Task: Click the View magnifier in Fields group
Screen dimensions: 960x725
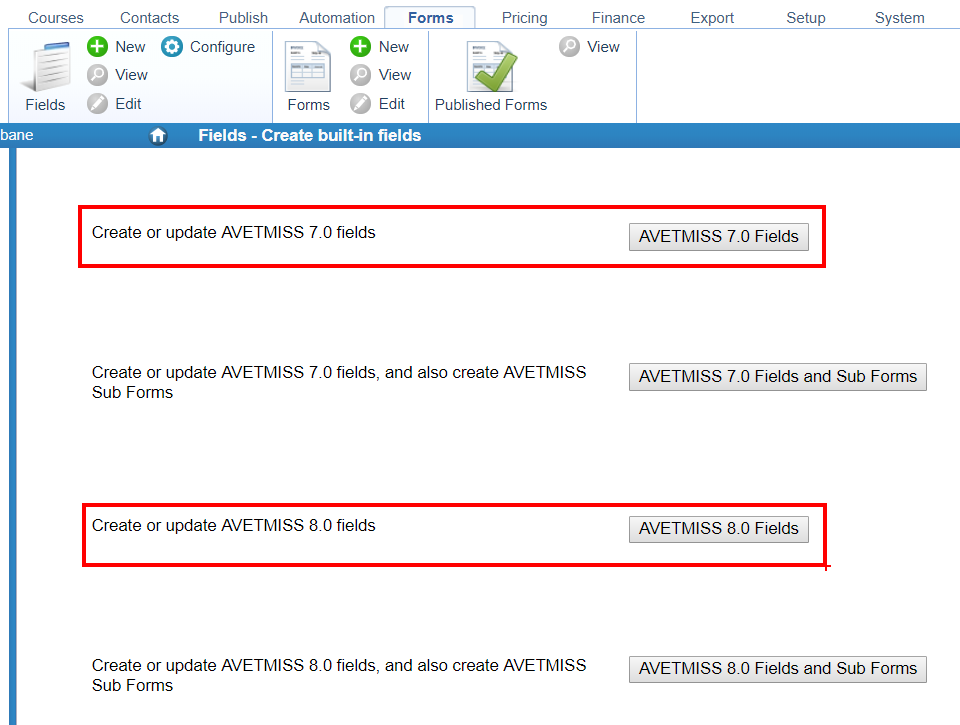Action: 97,75
